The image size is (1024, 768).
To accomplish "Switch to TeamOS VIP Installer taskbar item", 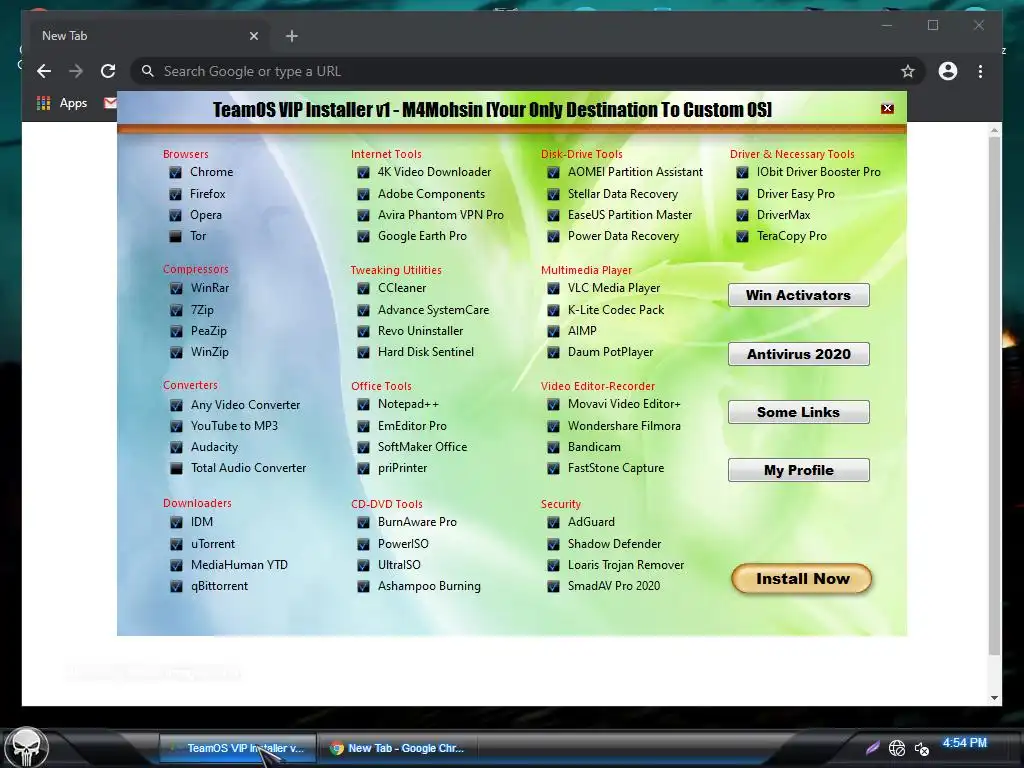I will tap(238, 748).
